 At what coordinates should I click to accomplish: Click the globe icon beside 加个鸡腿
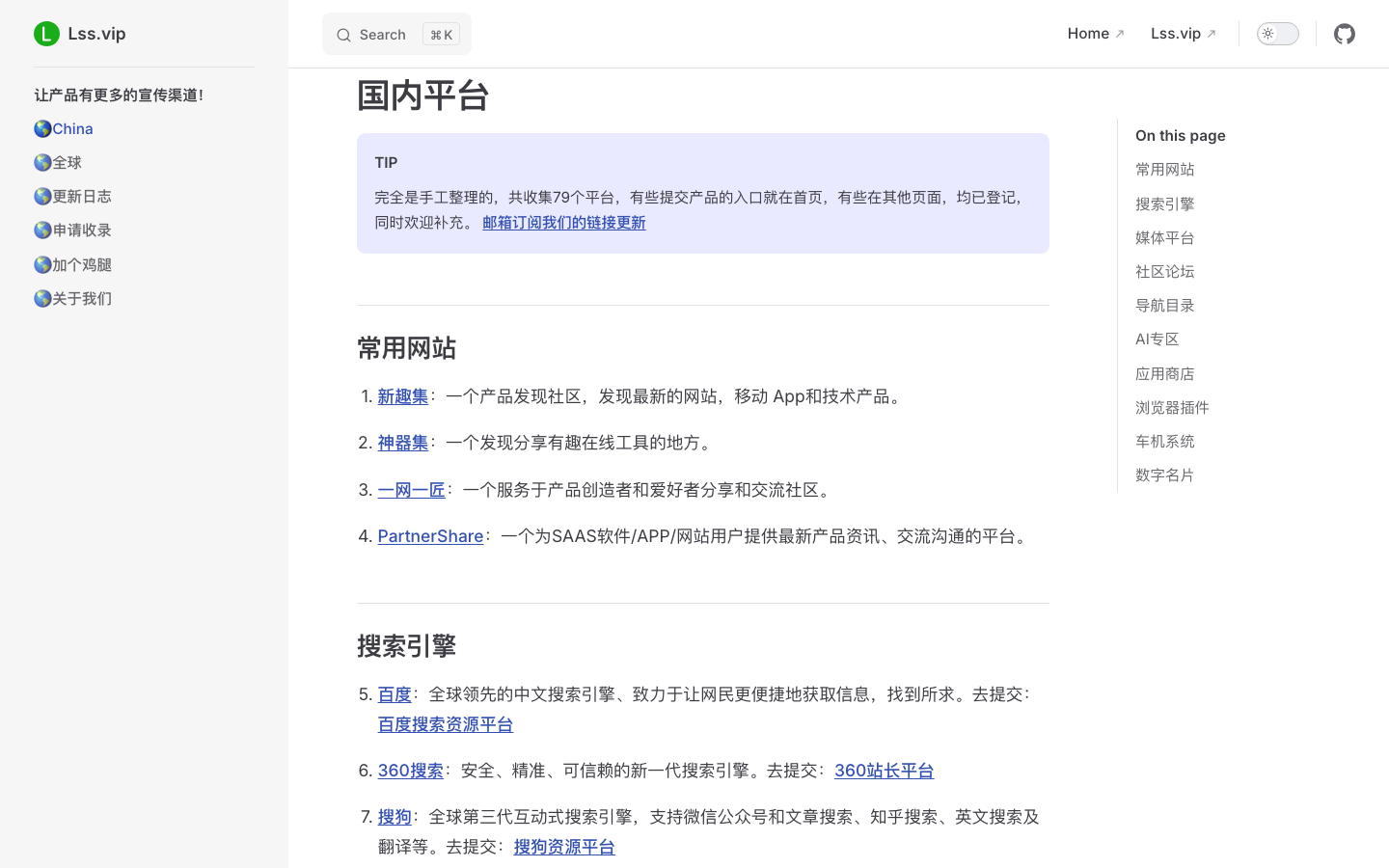coord(42,265)
